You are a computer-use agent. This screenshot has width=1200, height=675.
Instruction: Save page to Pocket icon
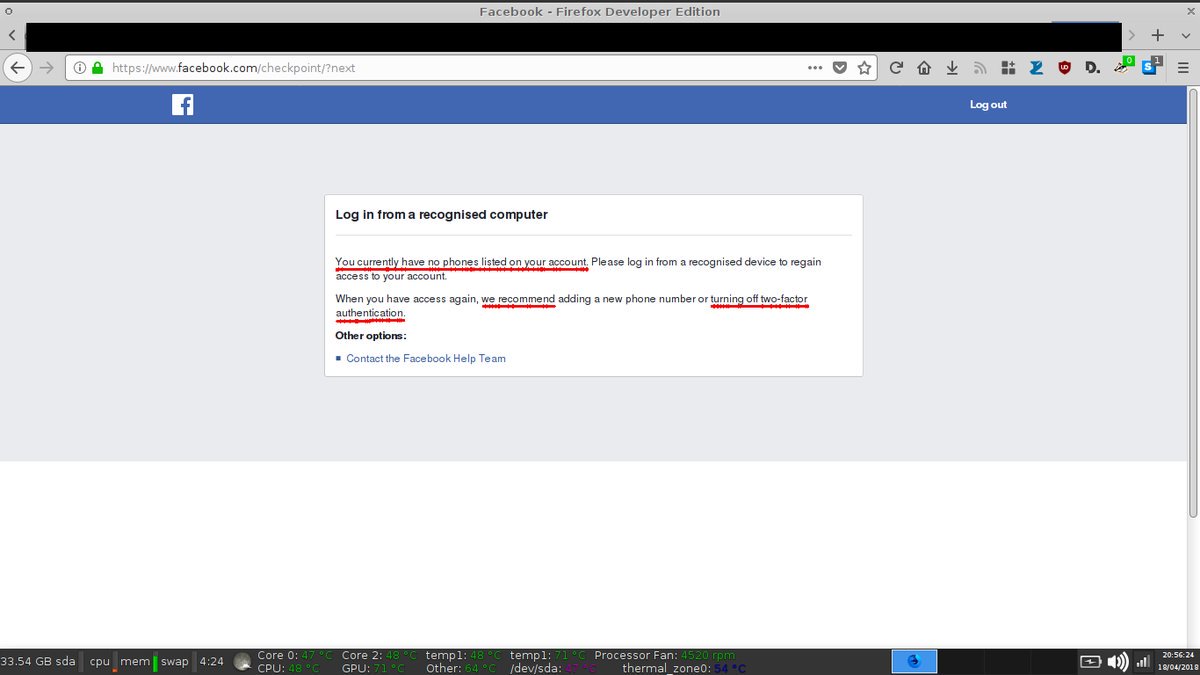click(x=840, y=68)
